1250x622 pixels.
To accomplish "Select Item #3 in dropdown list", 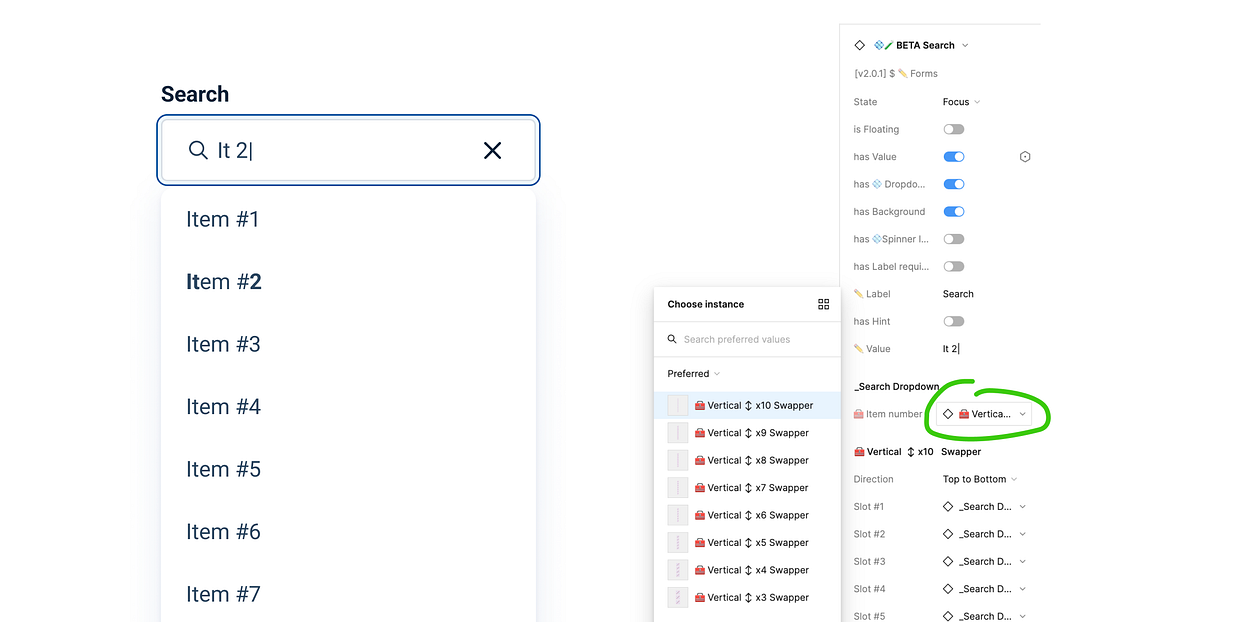I will (348, 344).
